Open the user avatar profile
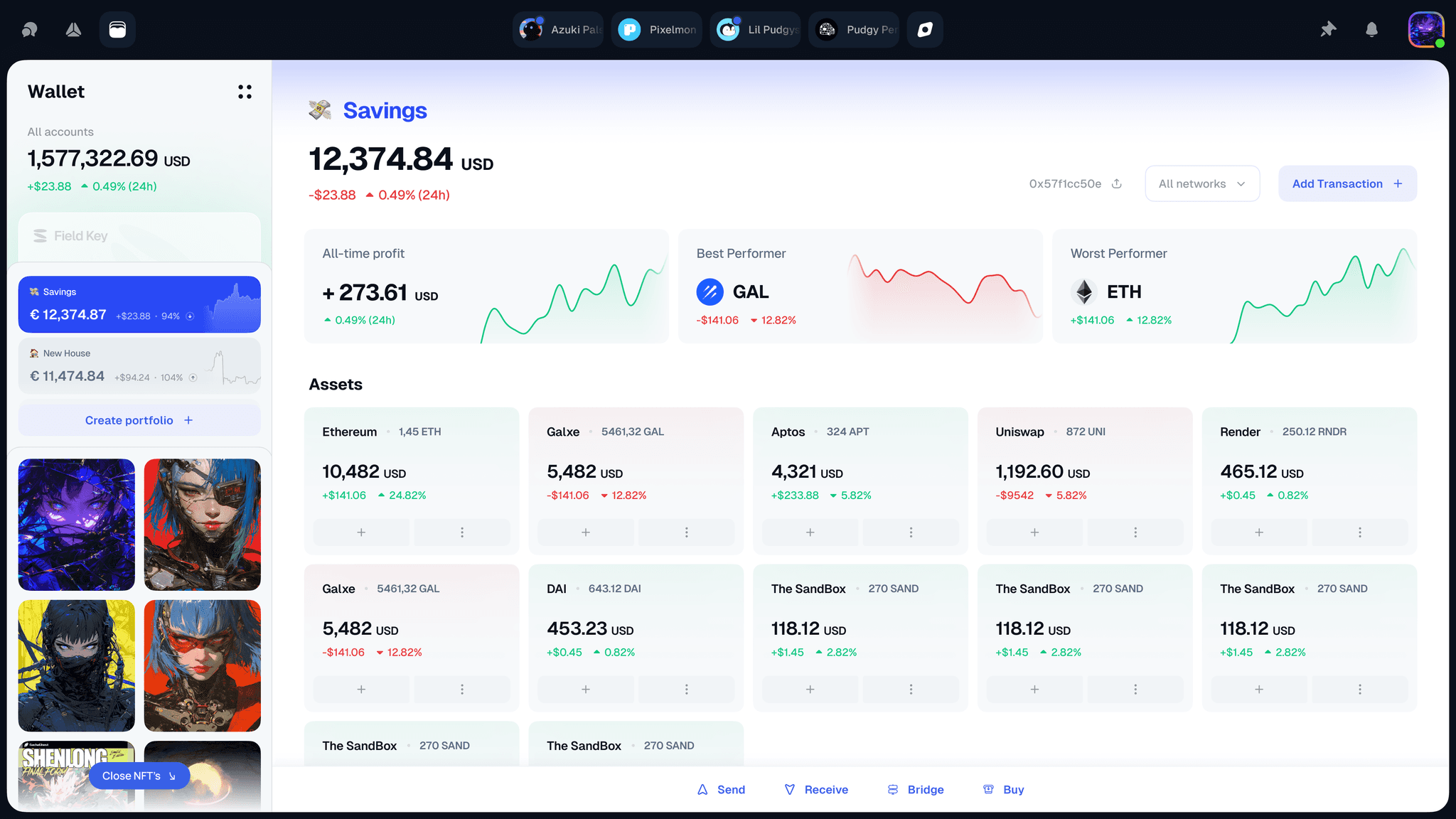The image size is (1456, 819). tap(1425, 30)
